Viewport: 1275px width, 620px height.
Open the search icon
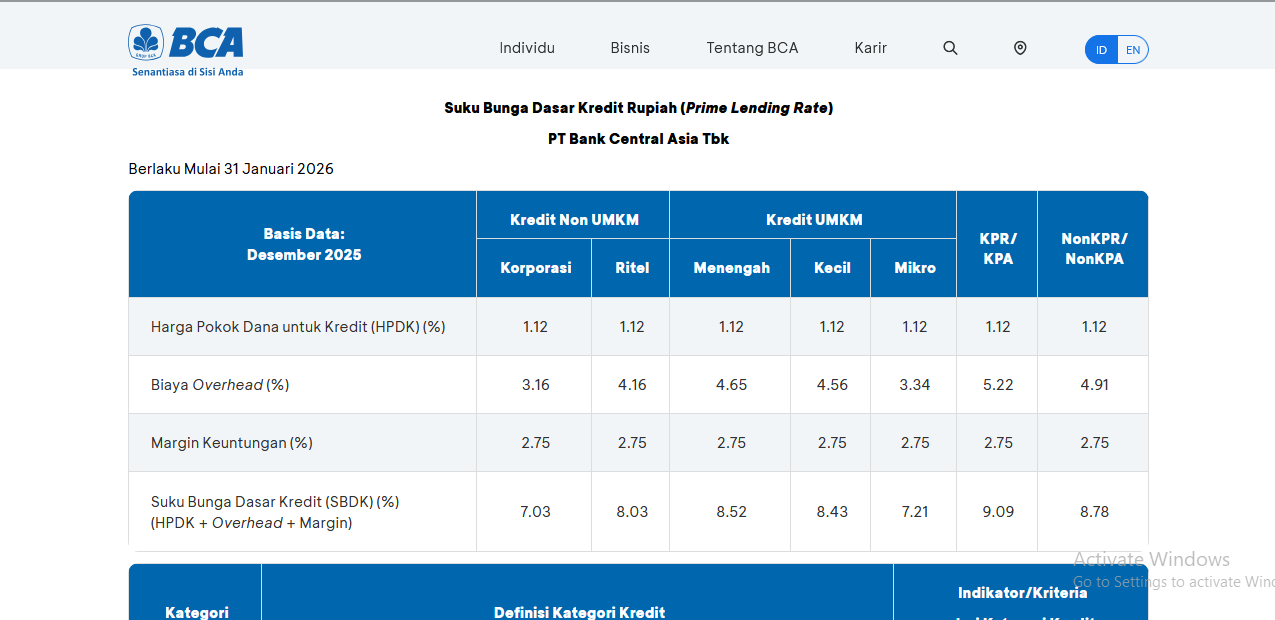pos(949,48)
